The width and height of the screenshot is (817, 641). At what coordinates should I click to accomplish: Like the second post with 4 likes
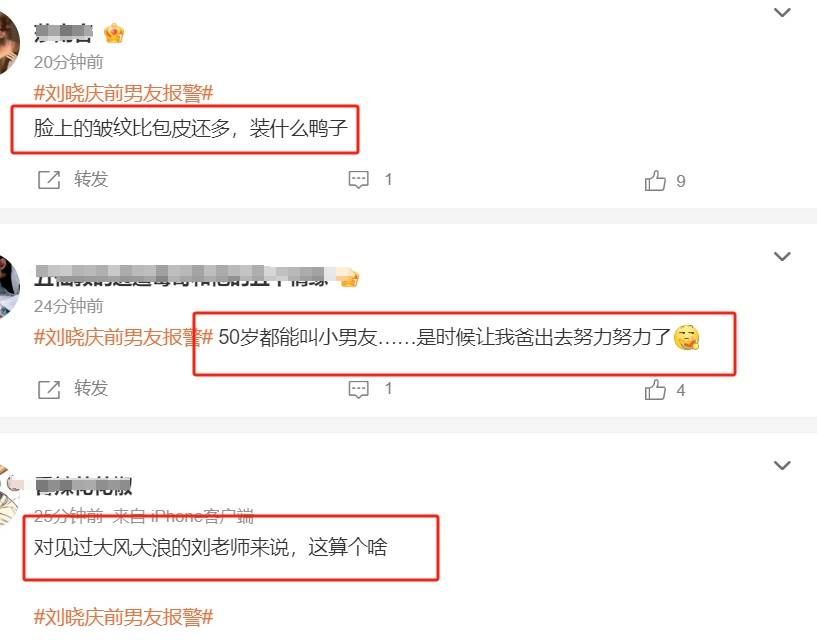point(655,390)
